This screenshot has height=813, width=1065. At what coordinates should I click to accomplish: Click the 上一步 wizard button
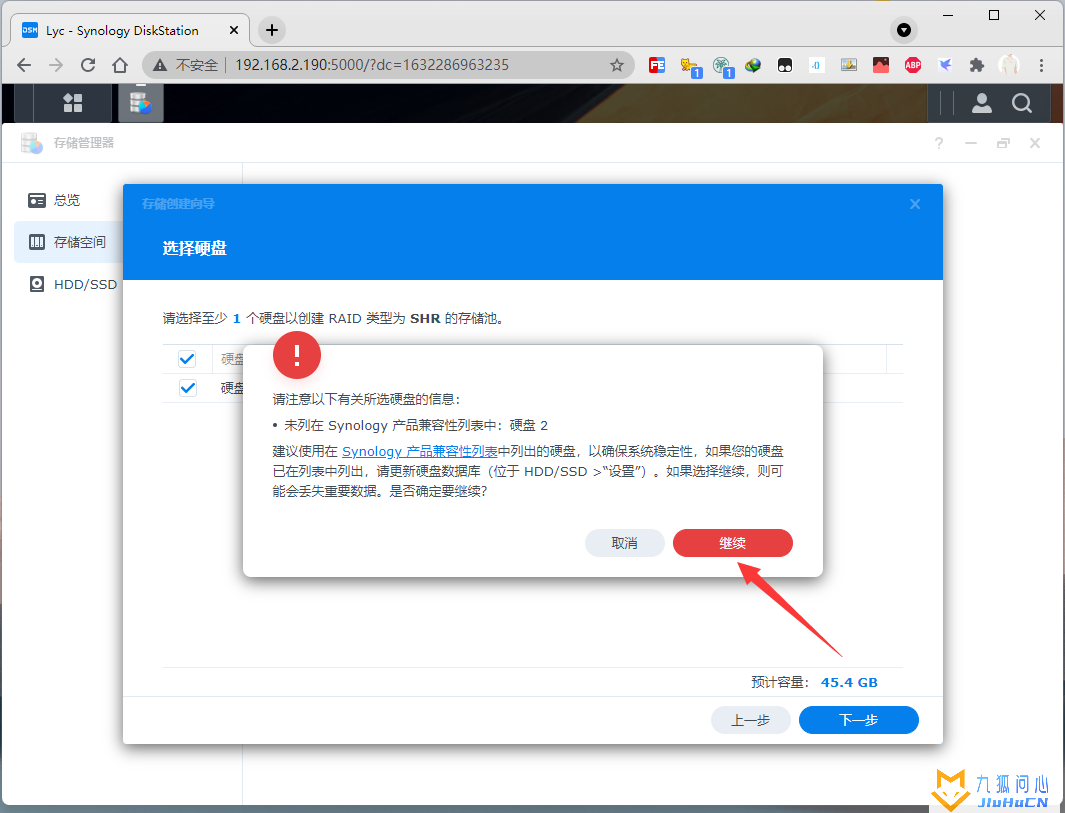click(x=751, y=720)
